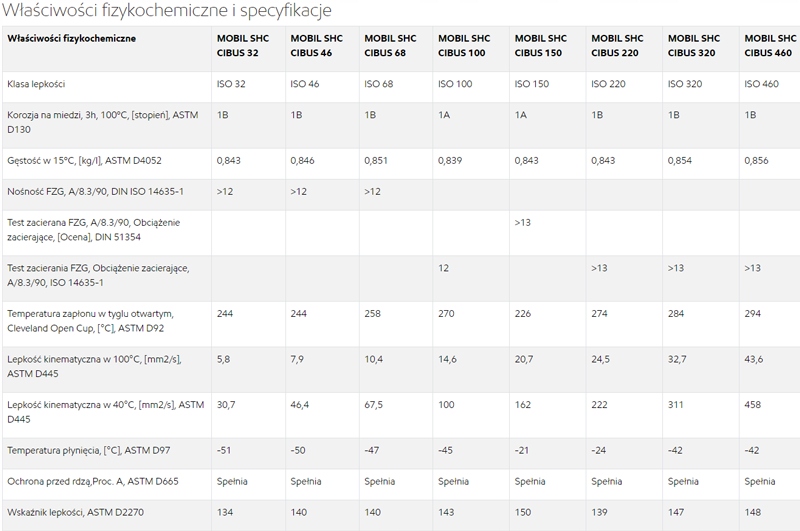The image size is (800, 531).
Task: Click the MOBIL SHC CIBUS 100 column header
Action: point(465,45)
